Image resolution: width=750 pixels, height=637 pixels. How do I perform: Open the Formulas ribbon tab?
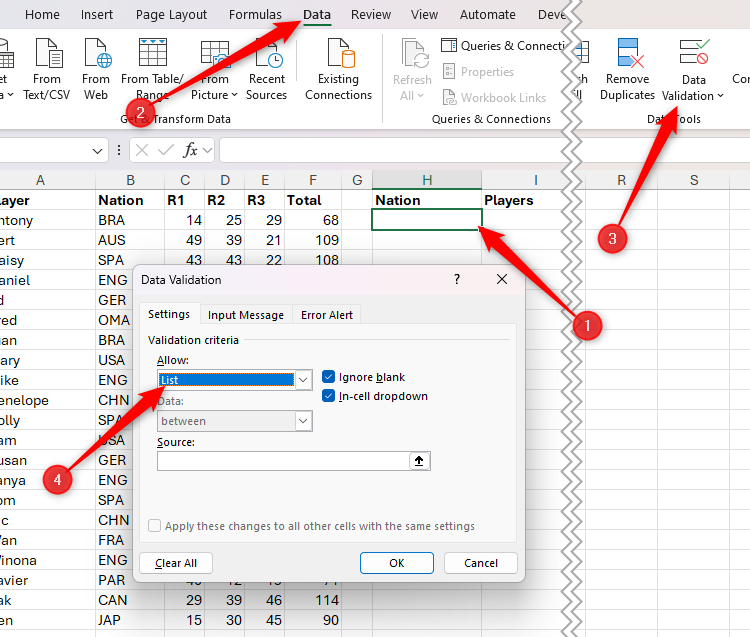click(x=255, y=15)
